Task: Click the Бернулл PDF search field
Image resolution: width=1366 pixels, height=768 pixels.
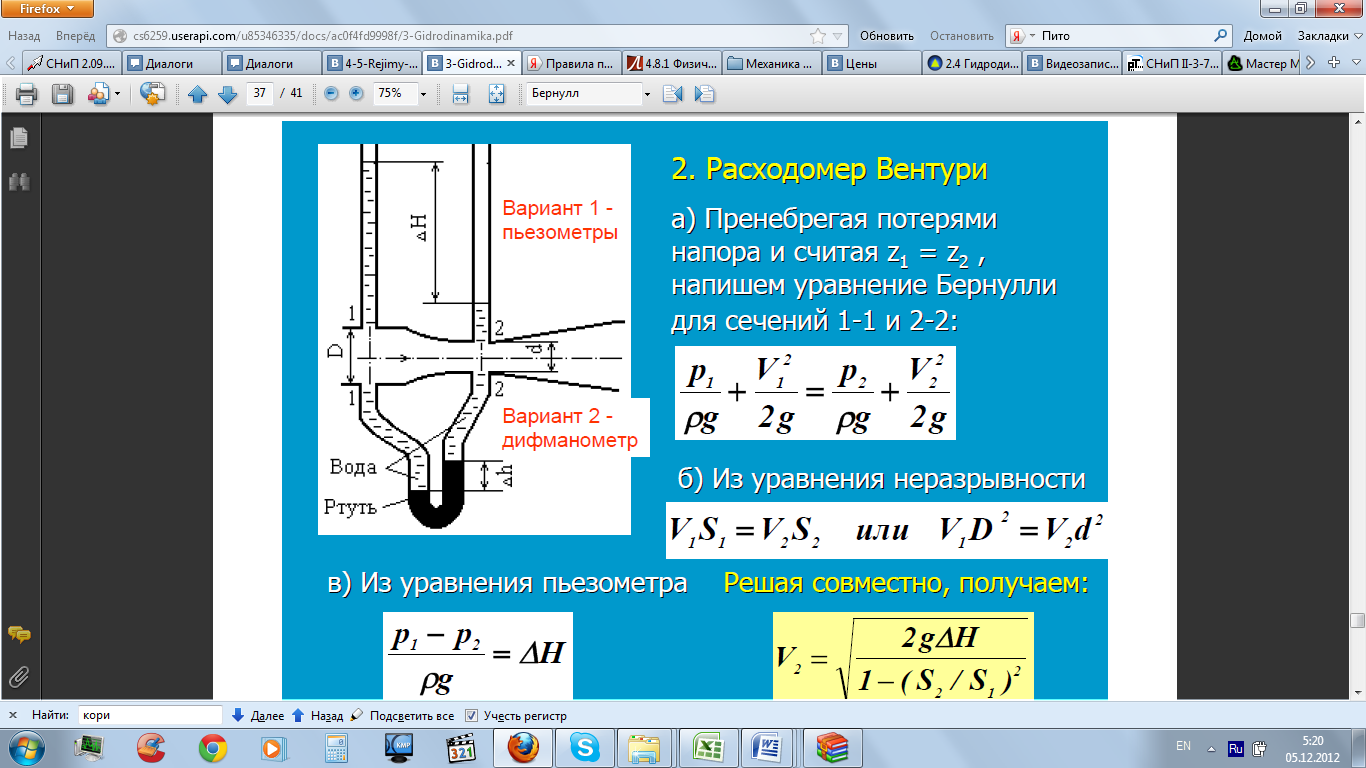Action: tap(583, 94)
